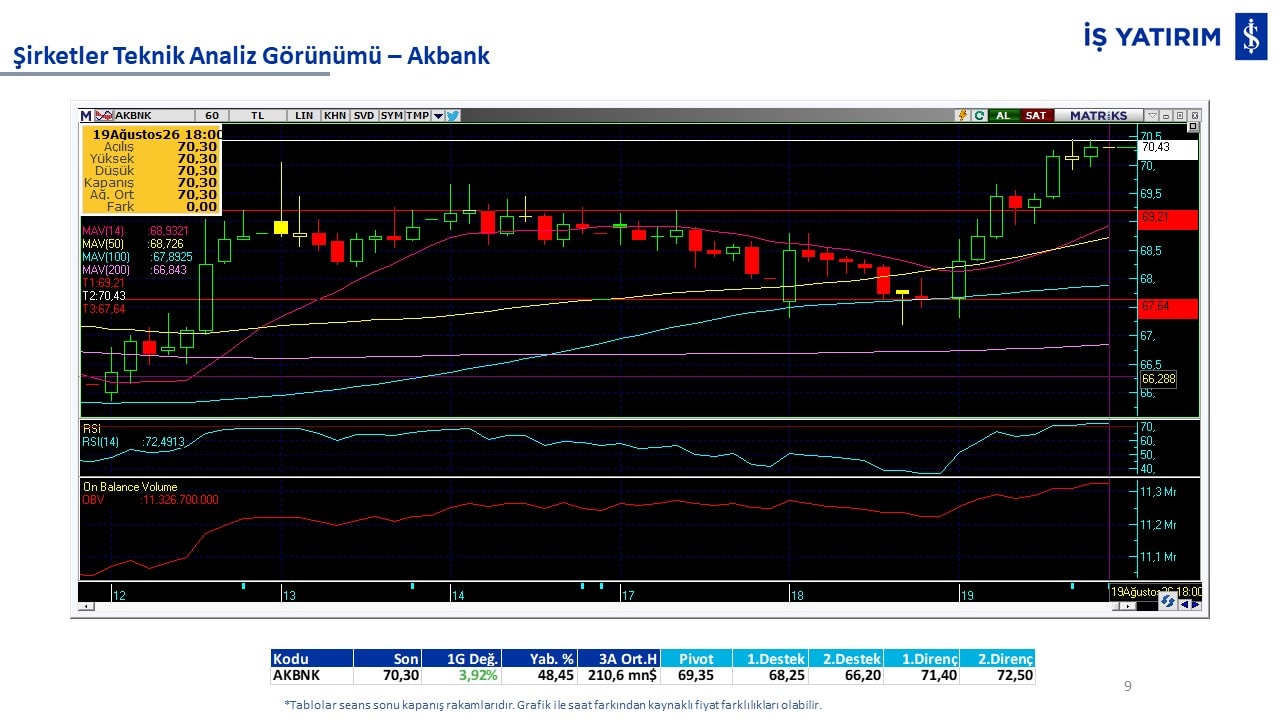The width and height of the screenshot is (1280, 720).
Task: Toggle the LIN scale button
Action: coord(304,115)
